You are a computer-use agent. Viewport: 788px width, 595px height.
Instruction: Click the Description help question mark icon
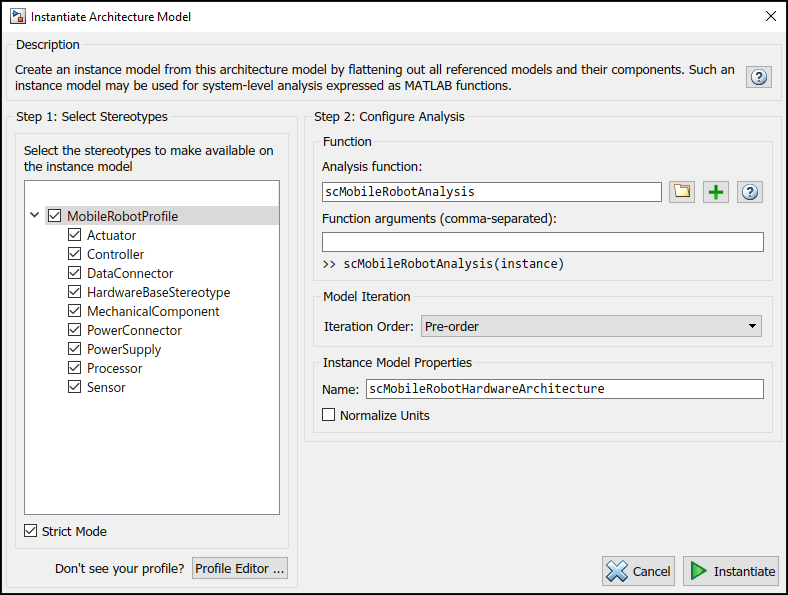point(759,77)
